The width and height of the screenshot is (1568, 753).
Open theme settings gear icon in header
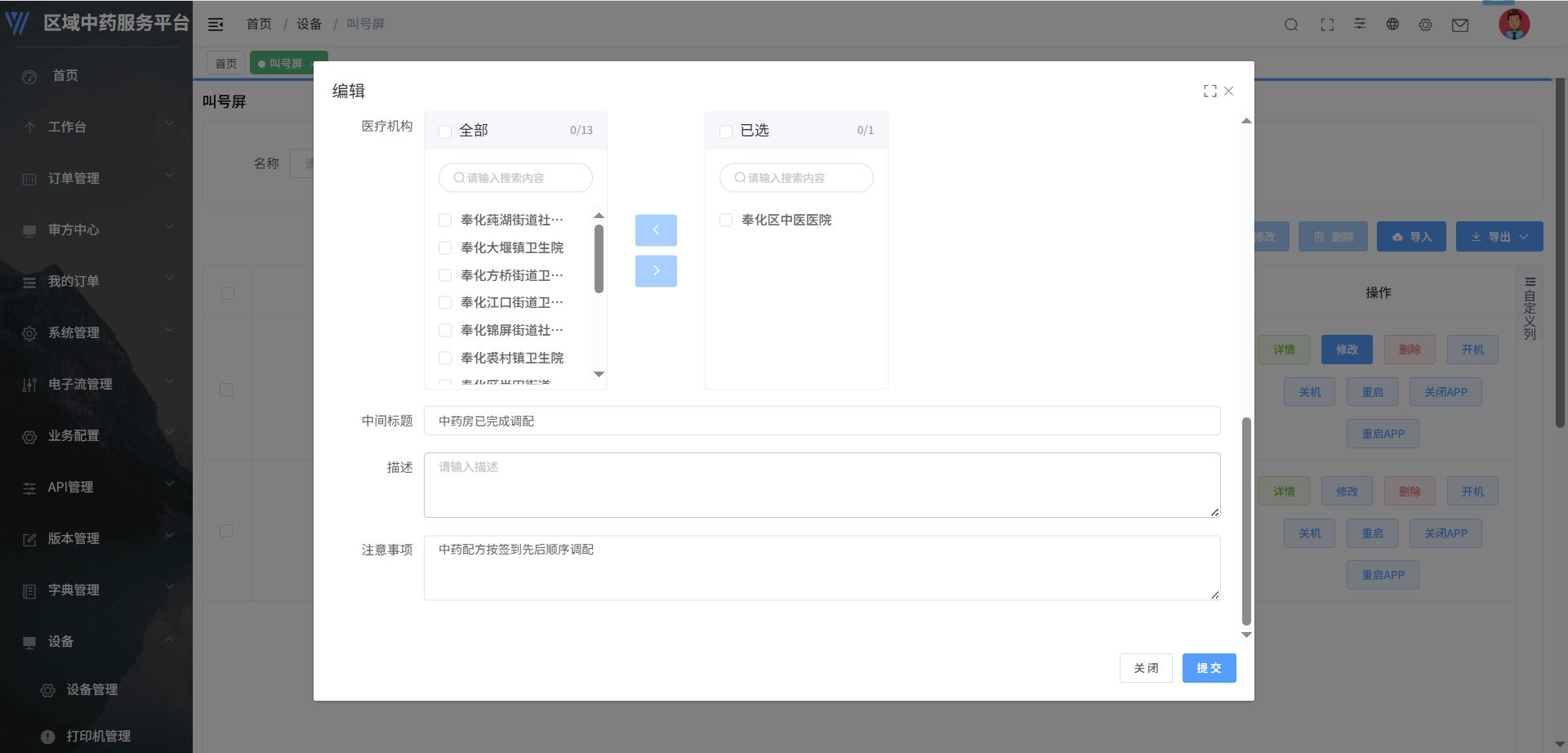[1425, 25]
